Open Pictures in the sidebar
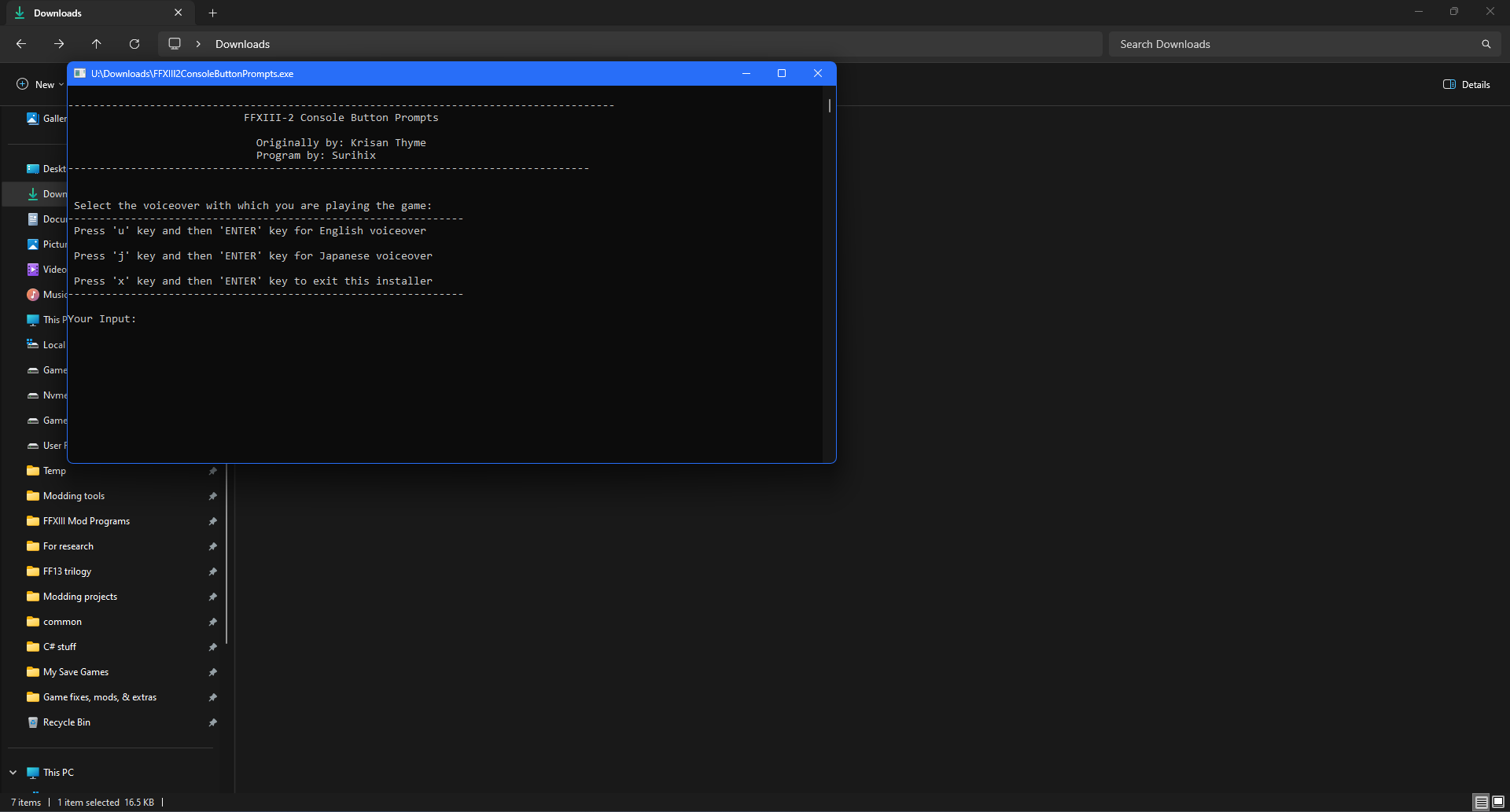Viewport: 1510px width, 812px height. [x=46, y=244]
